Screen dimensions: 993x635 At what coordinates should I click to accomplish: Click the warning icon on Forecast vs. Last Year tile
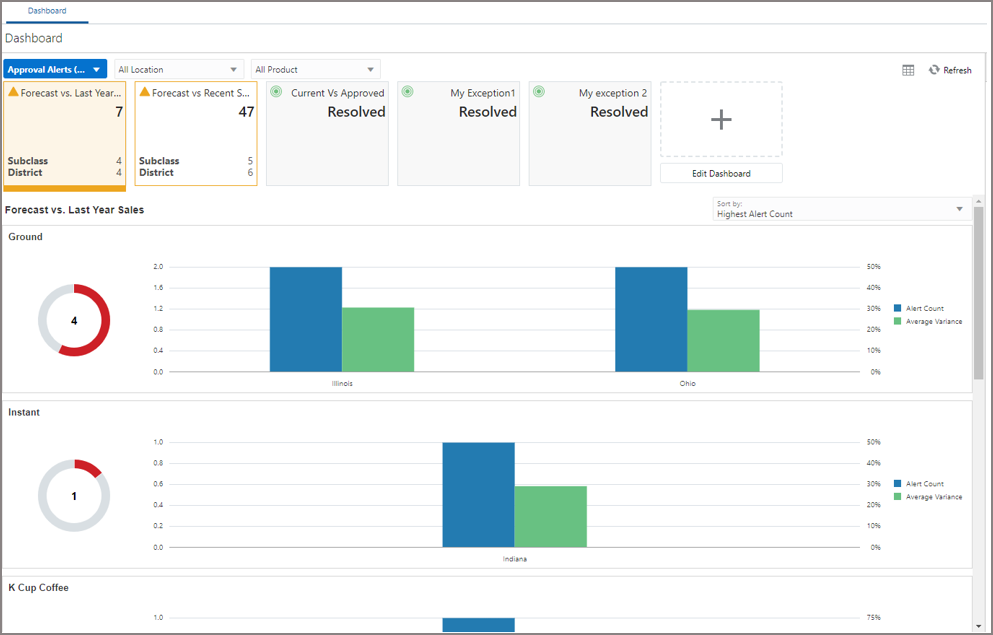[13, 92]
